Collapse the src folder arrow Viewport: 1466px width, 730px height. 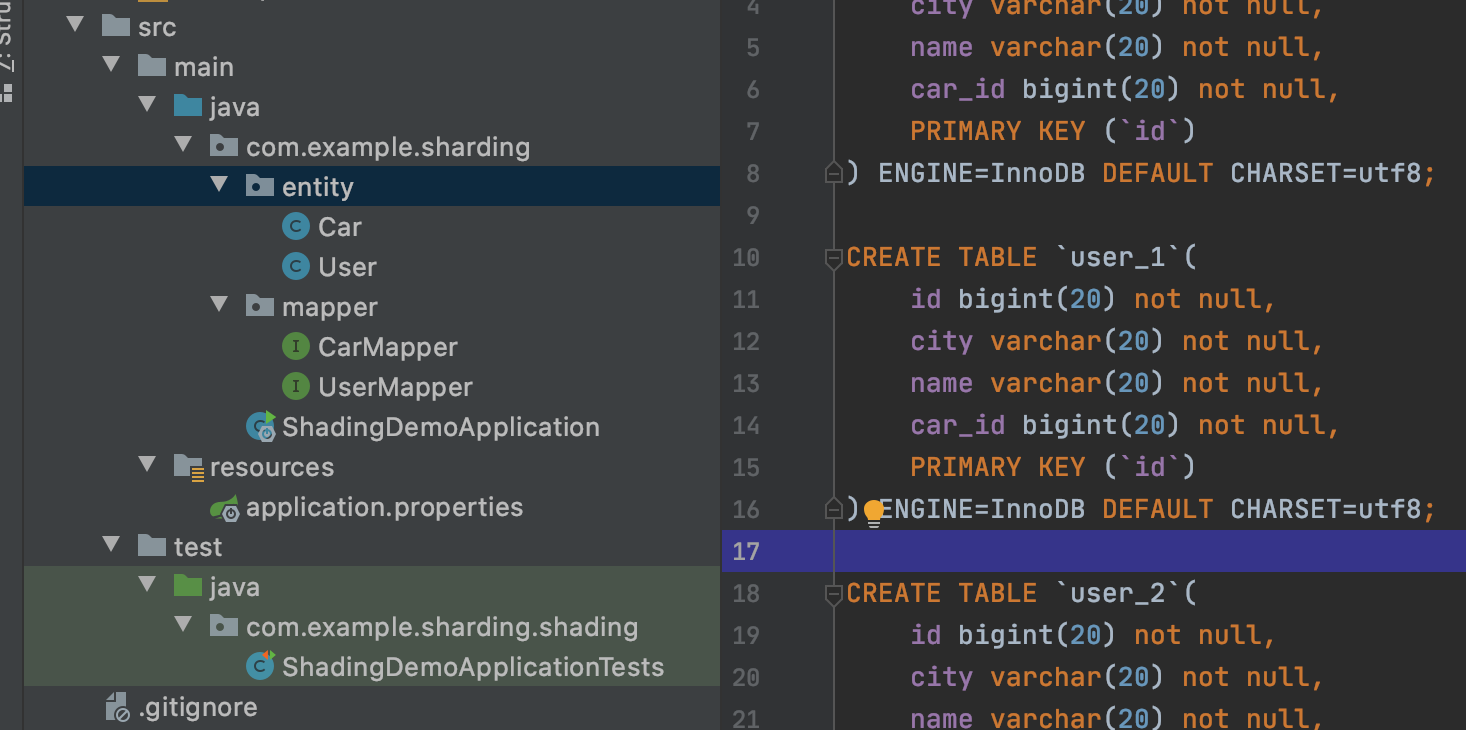click(75, 25)
